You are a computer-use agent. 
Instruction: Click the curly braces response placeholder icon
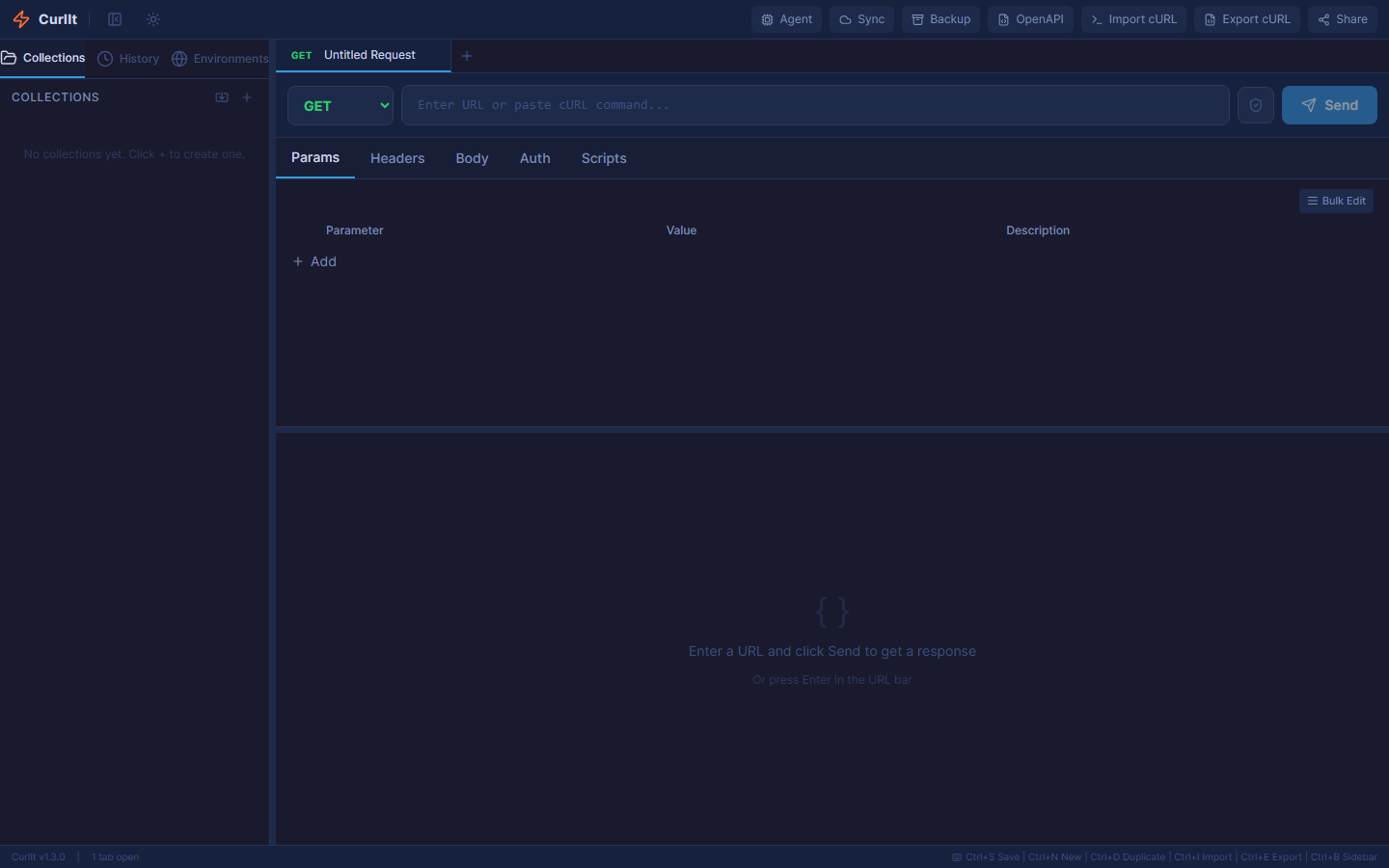tap(832, 611)
